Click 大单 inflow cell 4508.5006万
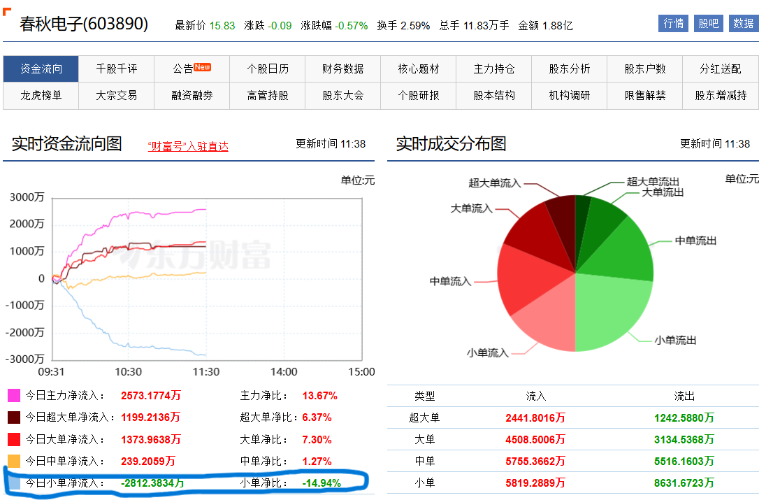 pyautogui.click(x=535, y=439)
